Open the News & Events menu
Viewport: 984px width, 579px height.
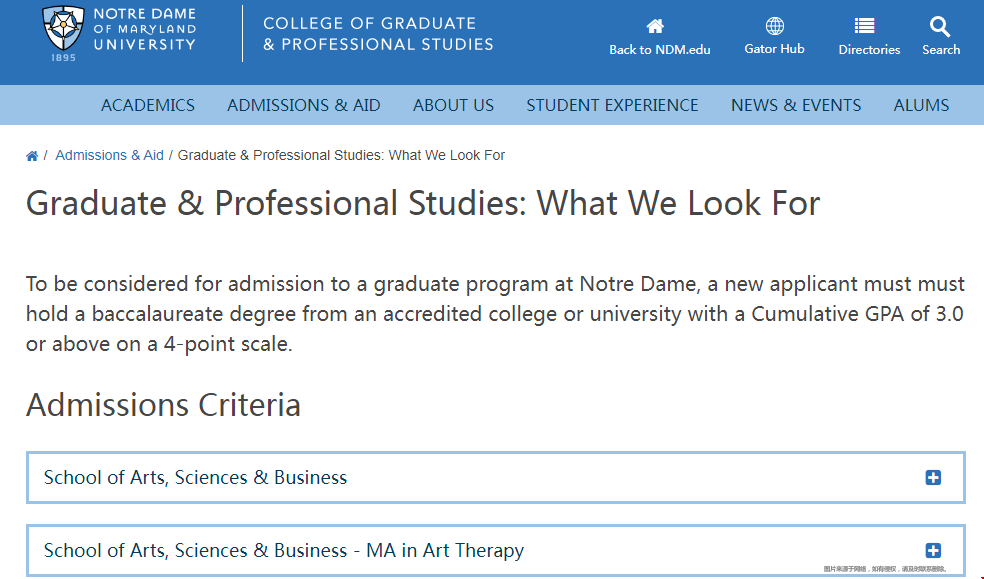(796, 105)
